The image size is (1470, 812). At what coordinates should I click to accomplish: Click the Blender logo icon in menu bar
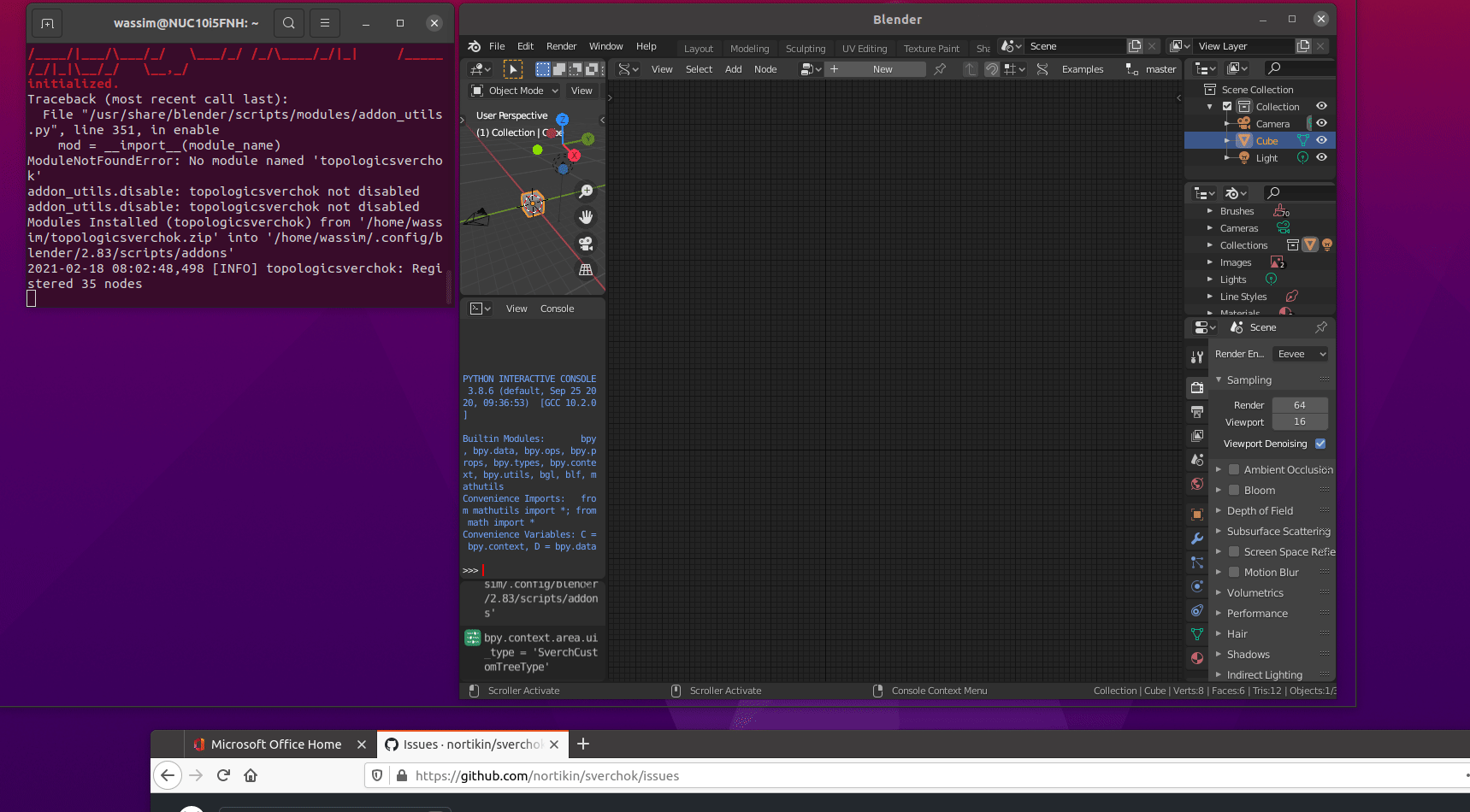point(475,46)
